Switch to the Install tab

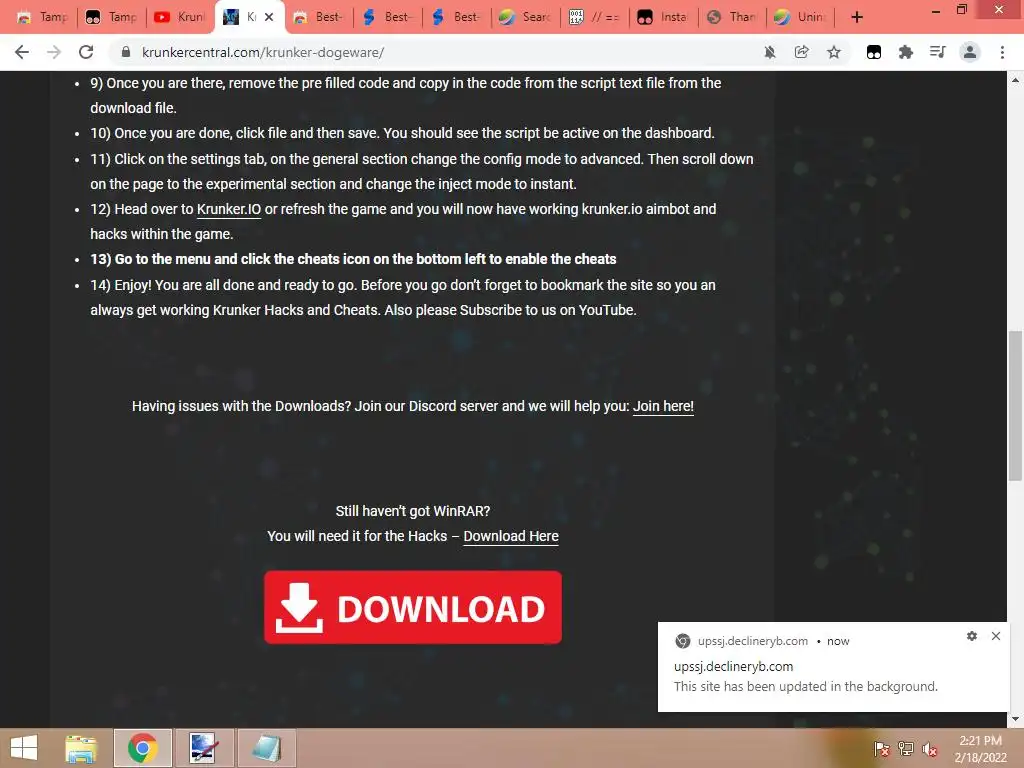point(663,17)
